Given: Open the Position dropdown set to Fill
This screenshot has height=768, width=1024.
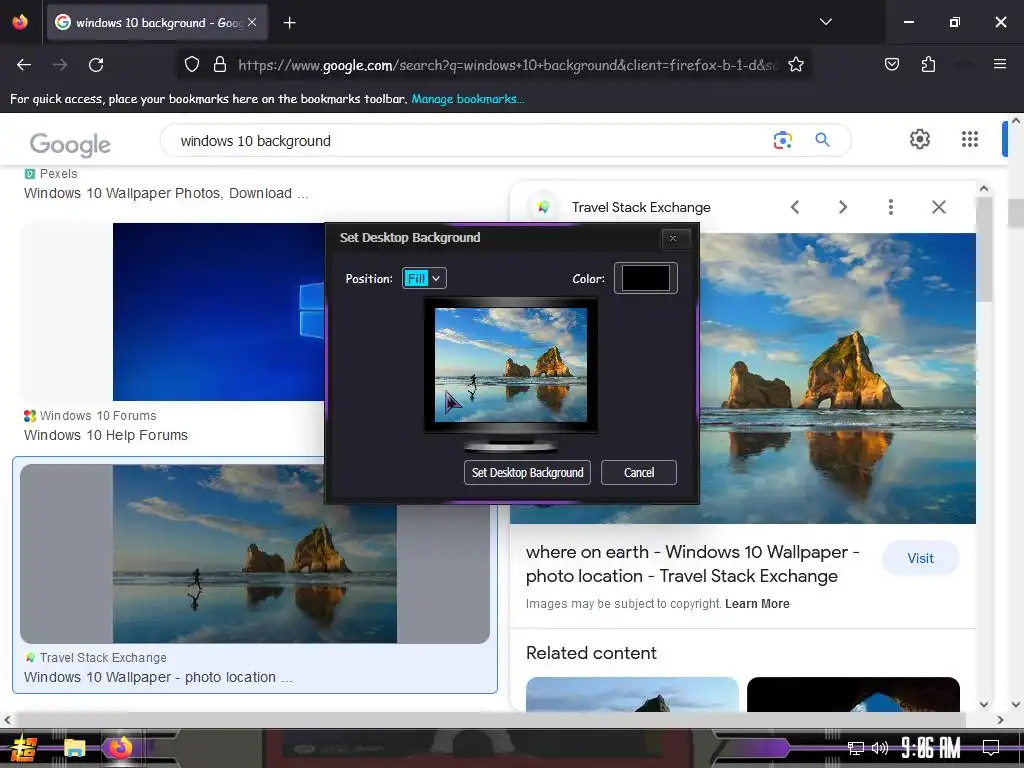Looking at the screenshot, I should pyautogui.click(x=424, y=278).
